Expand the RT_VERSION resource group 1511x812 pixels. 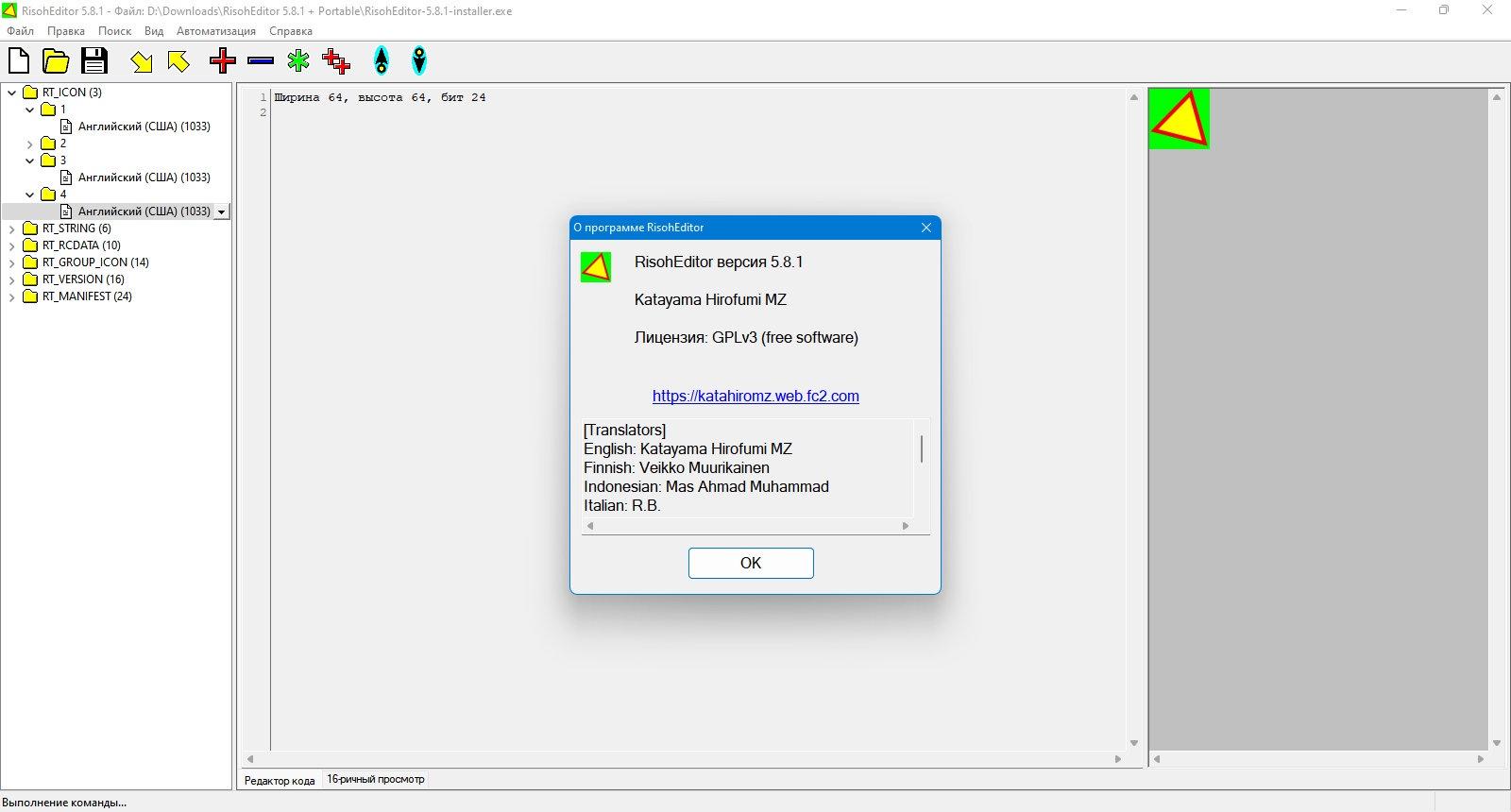click(11, 279)
